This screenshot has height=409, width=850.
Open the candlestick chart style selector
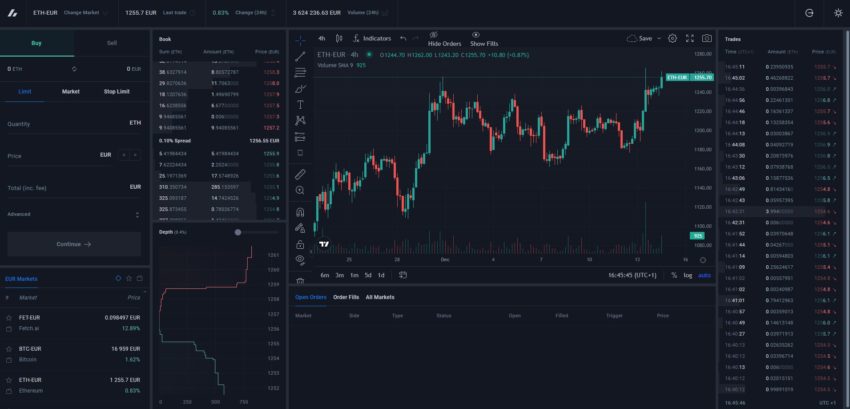pos(339,39)
